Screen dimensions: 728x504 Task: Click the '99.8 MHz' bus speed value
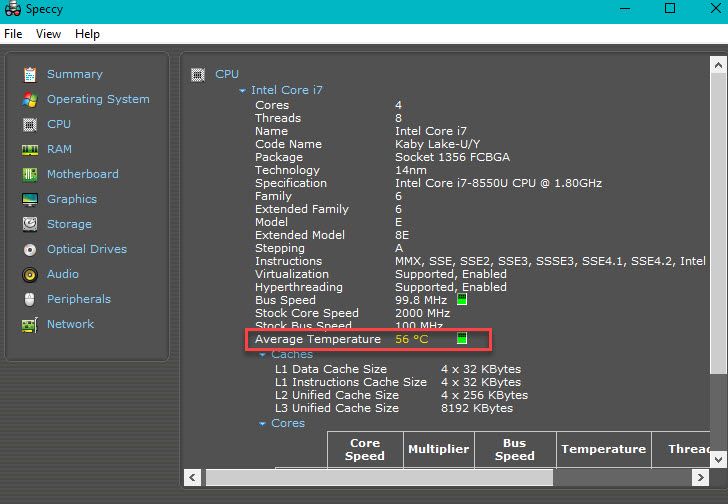point(421,300)
